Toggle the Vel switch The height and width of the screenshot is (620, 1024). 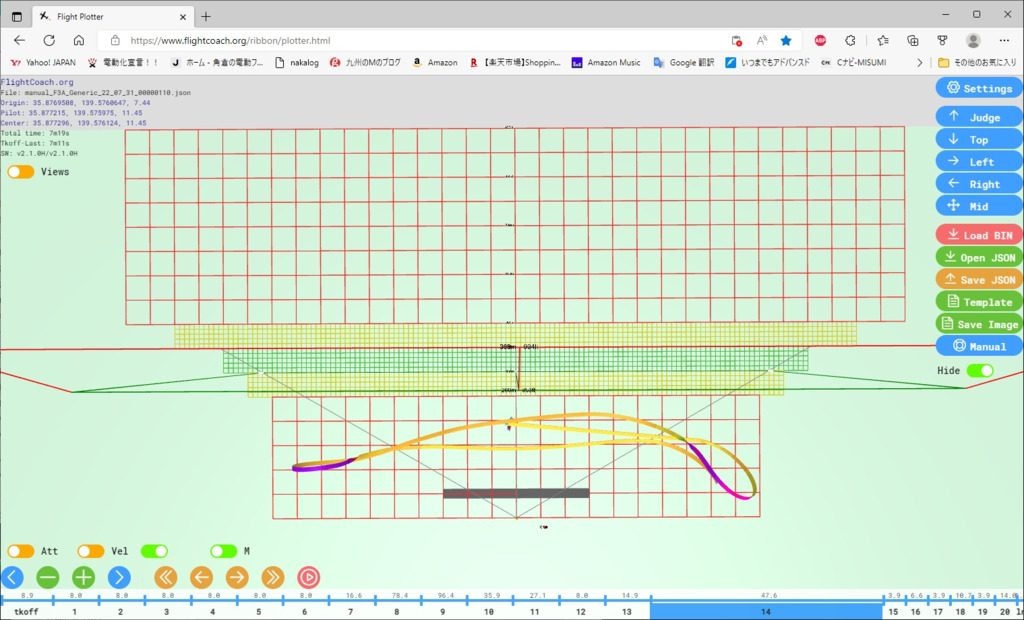[x=91, y=551]
